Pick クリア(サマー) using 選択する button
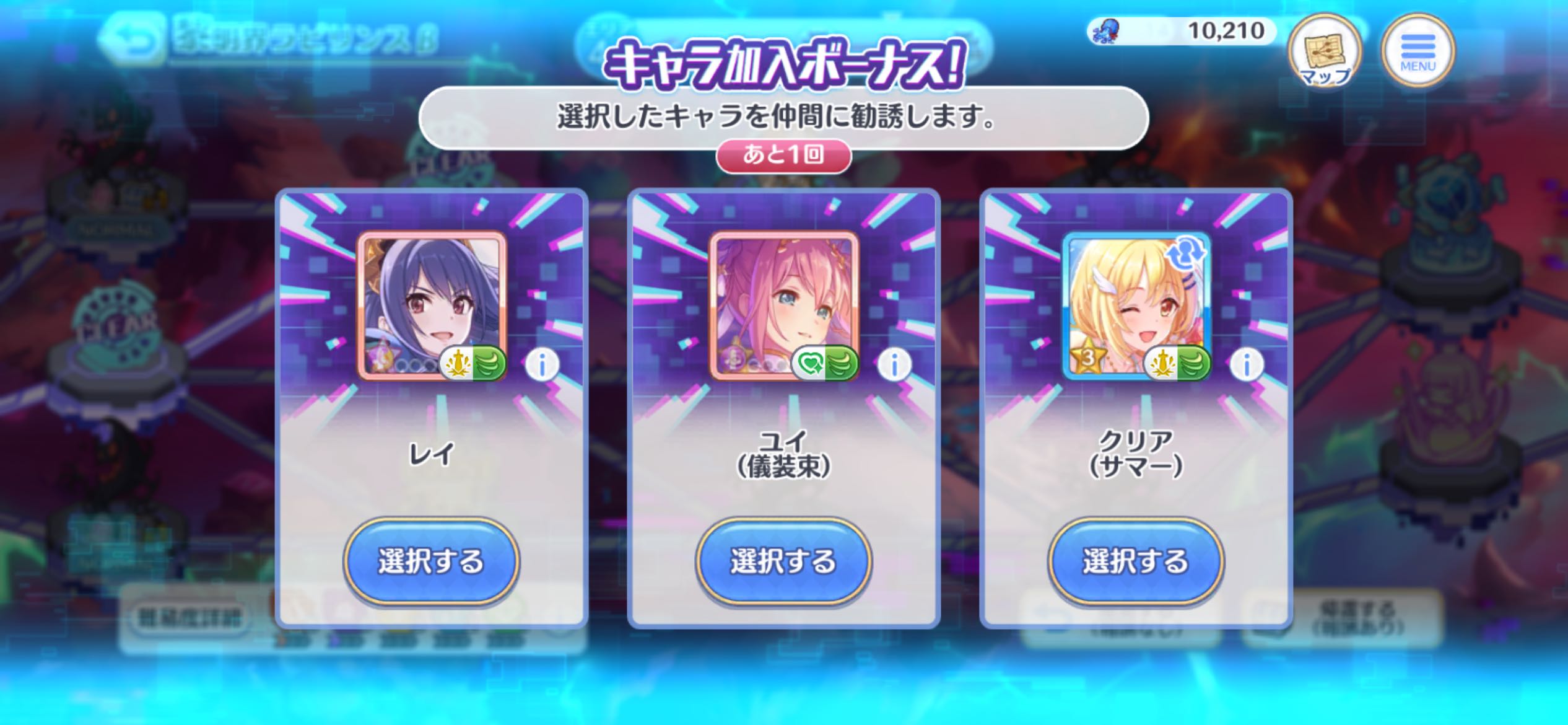The width and height of the screenshot is (1568, 725). (1136, 561)
